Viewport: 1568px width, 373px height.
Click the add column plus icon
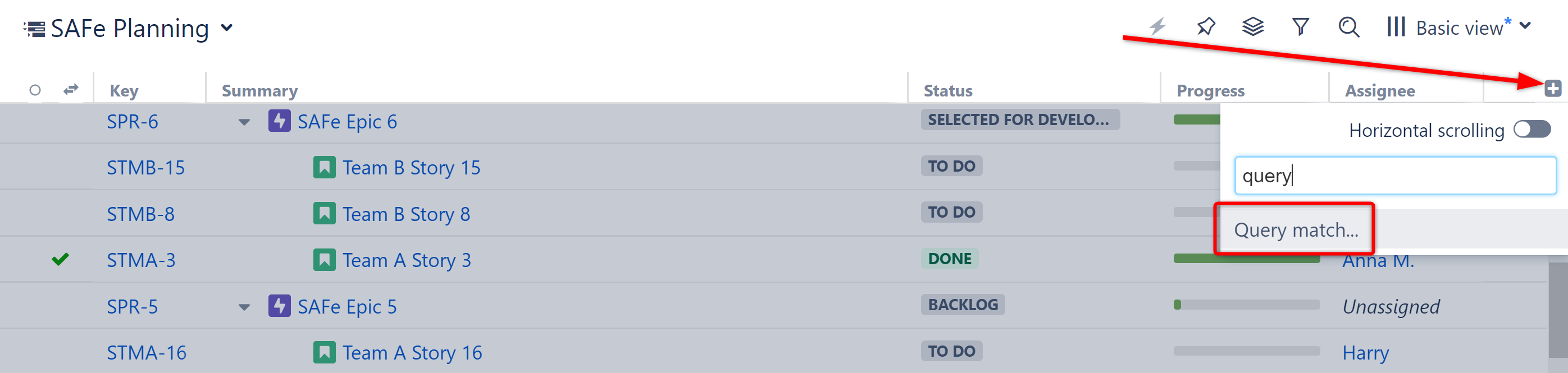1552,88
